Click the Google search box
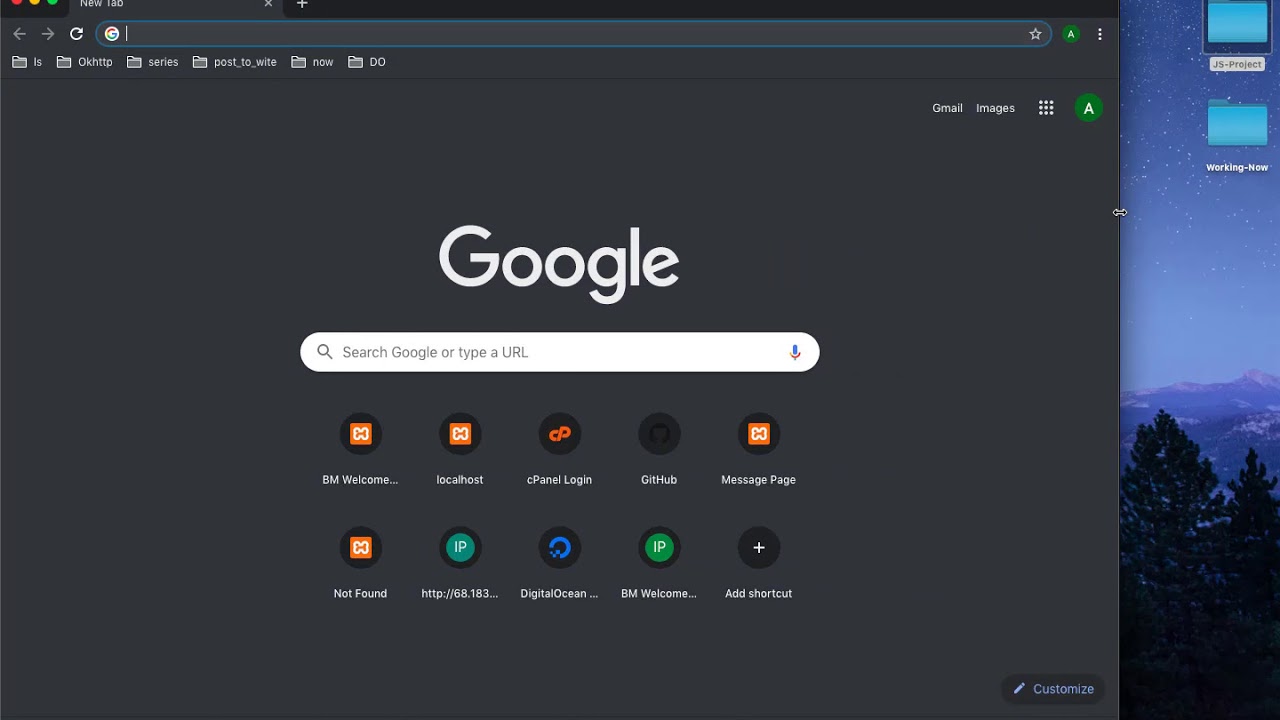The image size is (1280, 720). click(x=560, y=352)
